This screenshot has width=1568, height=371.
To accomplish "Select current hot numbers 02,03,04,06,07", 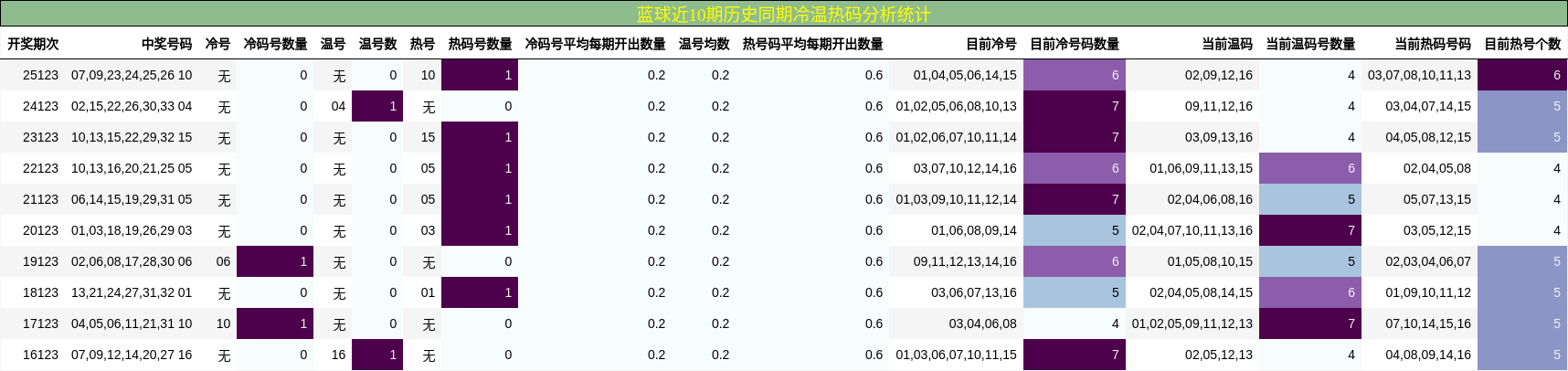I will (1428, 261).
